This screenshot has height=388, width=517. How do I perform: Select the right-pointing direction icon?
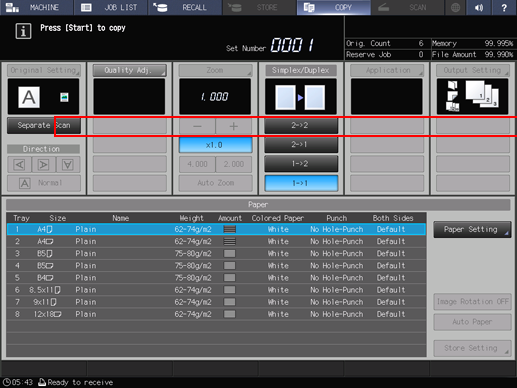[43, 165]
